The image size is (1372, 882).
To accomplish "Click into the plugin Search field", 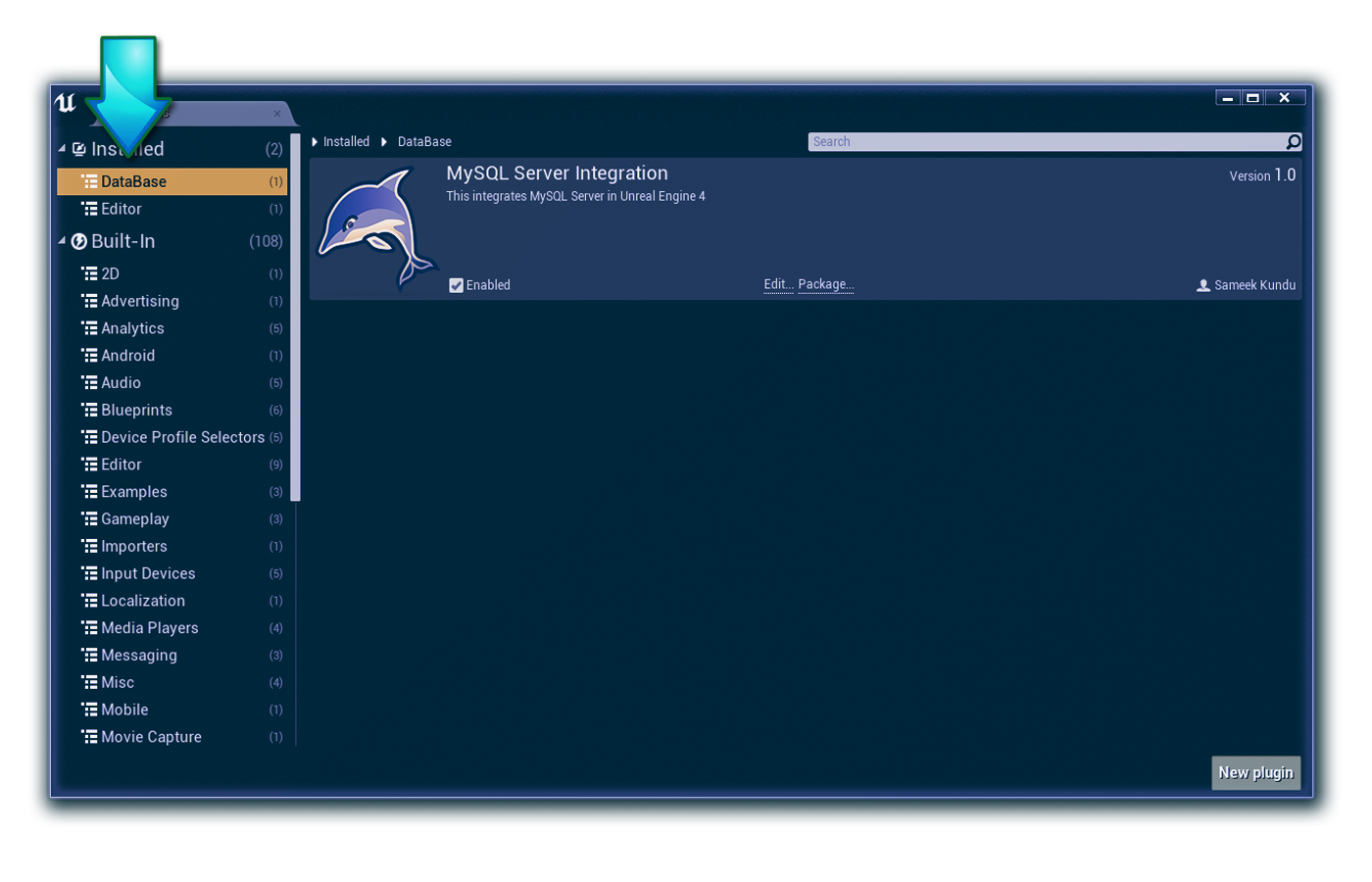I will point(1047,142).
